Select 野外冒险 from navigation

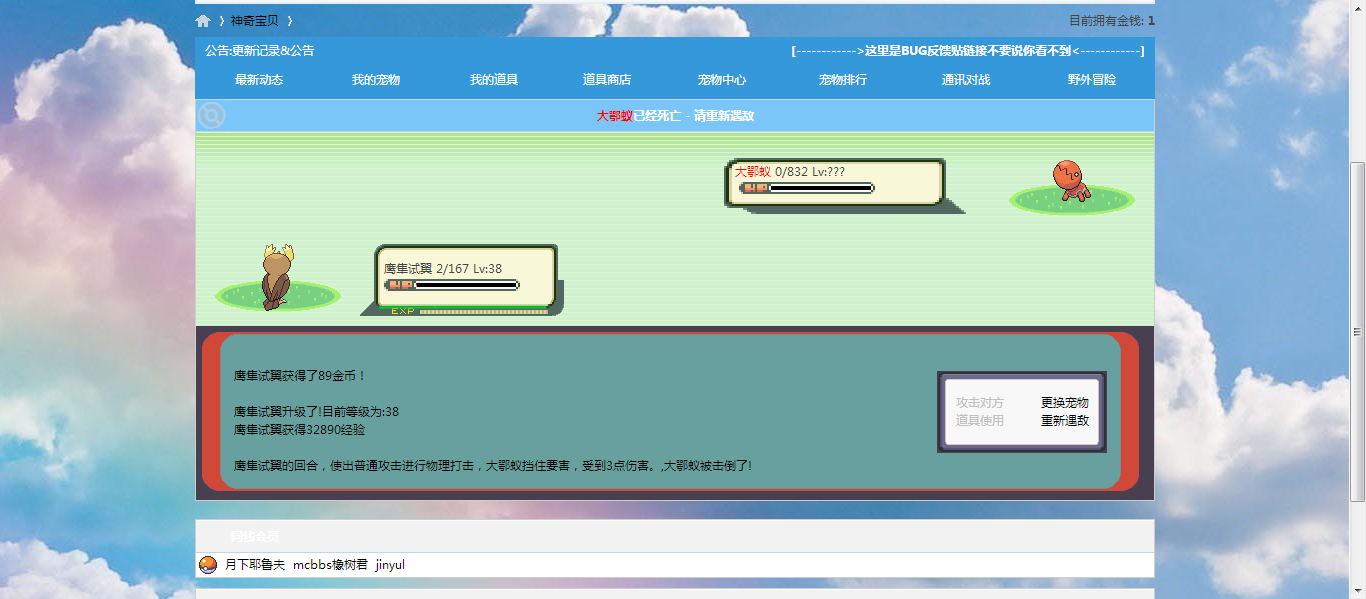1092,80
